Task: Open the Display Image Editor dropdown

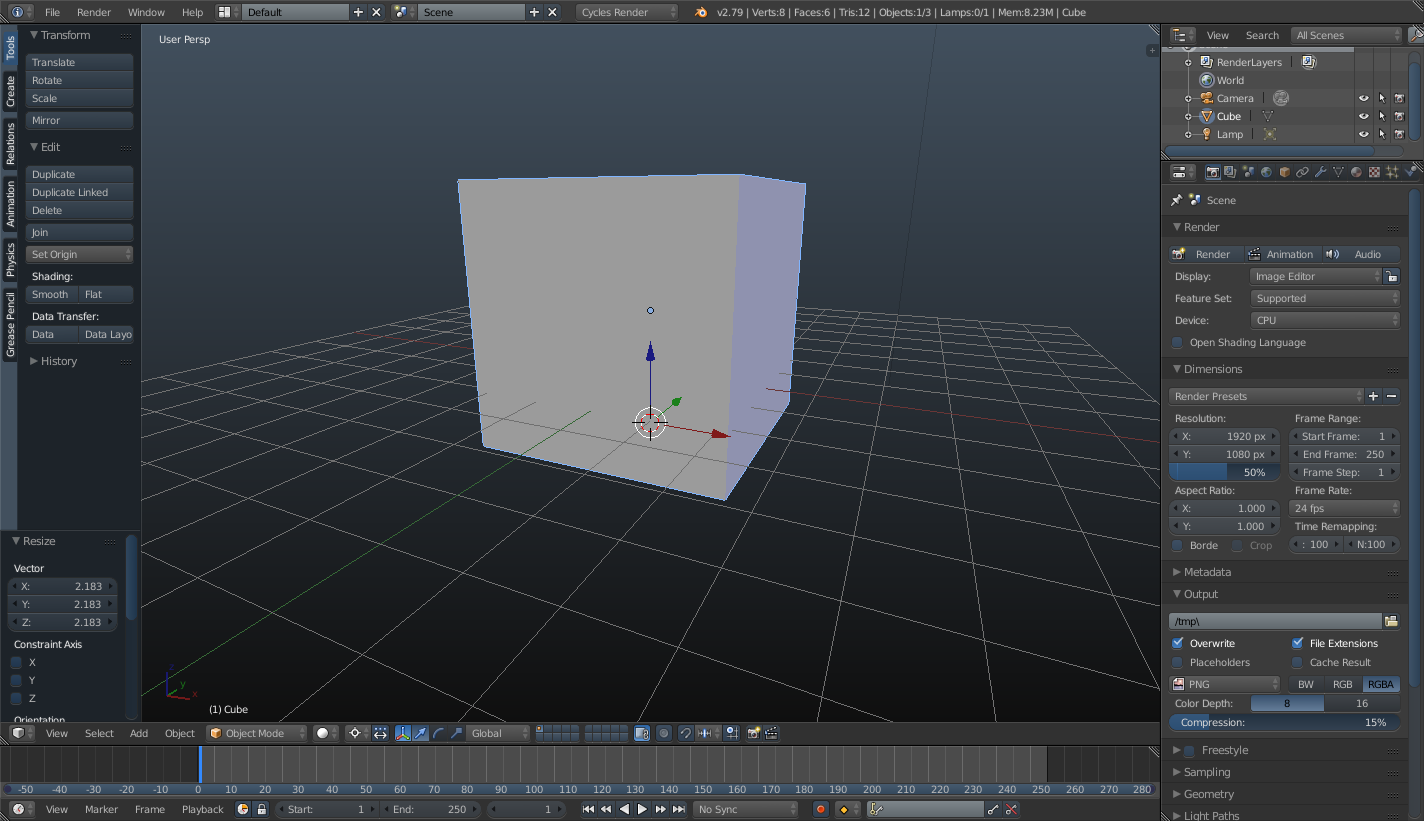Action: 1316,276
